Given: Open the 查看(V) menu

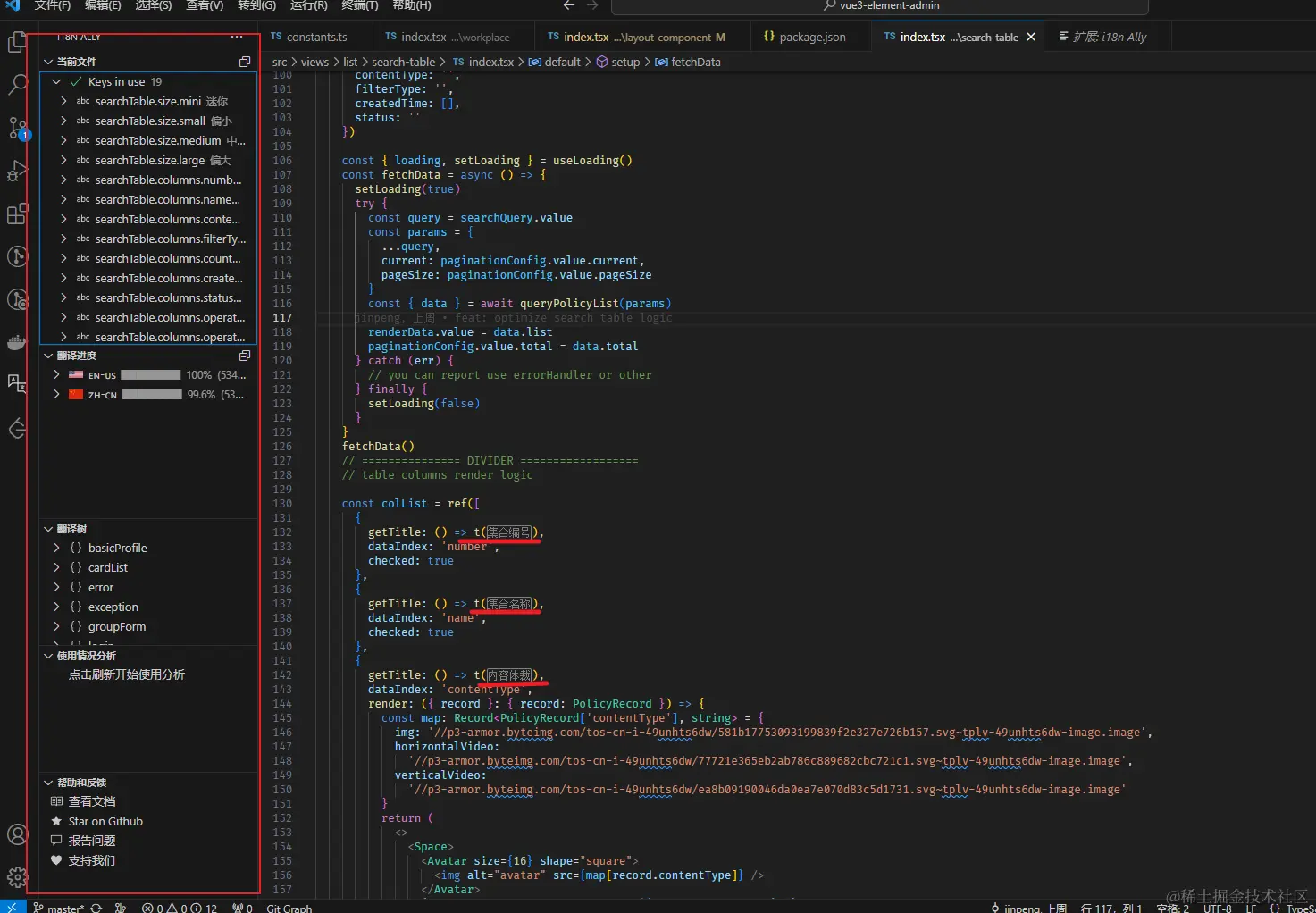Looking at the screenshot, I should point(205,5).
